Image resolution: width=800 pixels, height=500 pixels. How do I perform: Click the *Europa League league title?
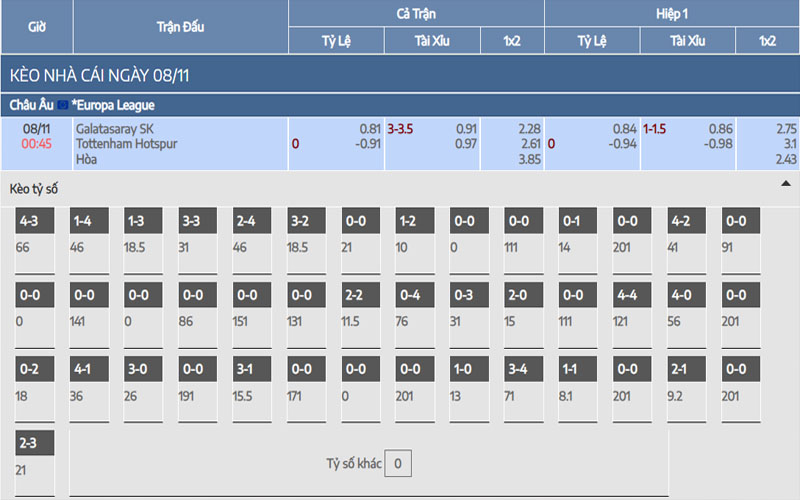coord(114,105)
